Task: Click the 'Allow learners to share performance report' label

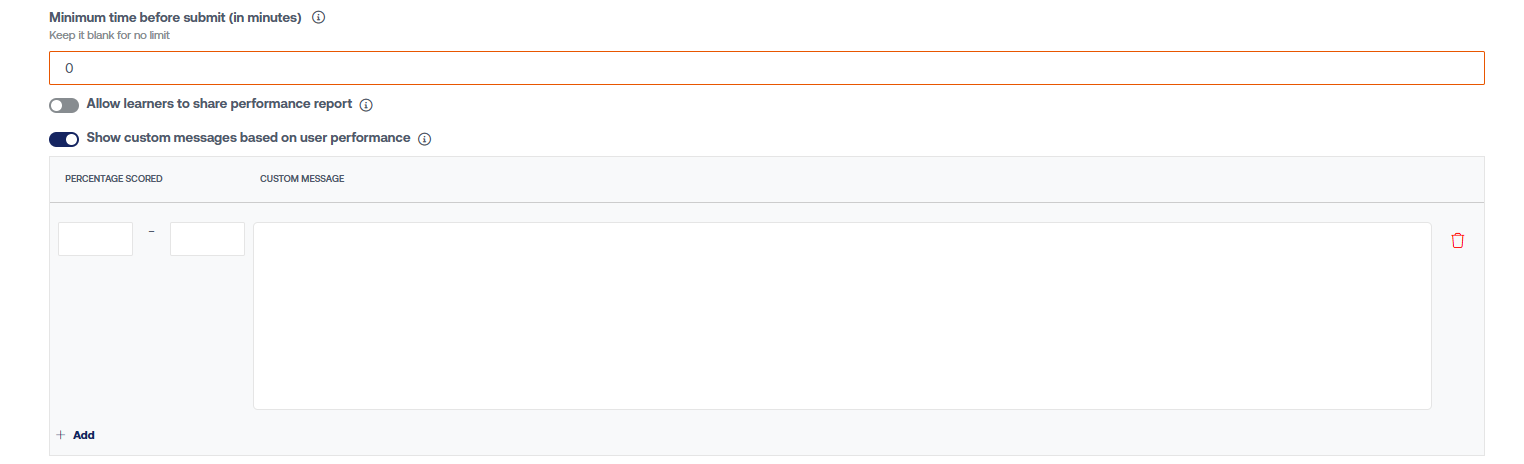Action: click(x=219, y=104)
